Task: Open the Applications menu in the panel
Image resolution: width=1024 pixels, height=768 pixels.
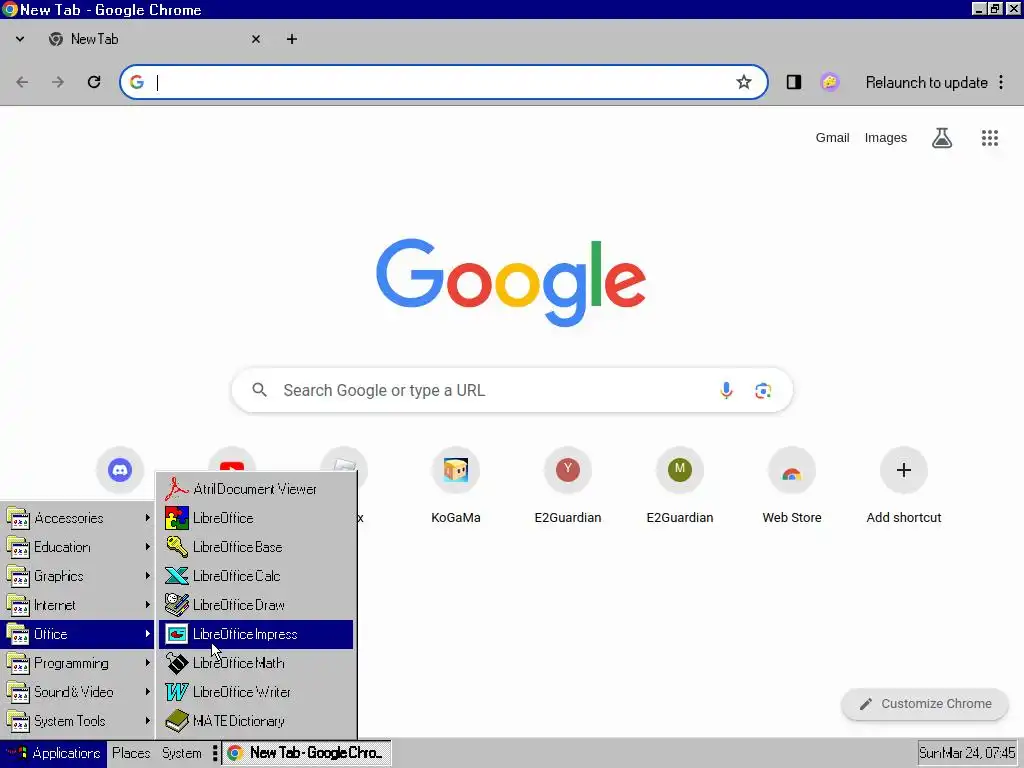Action: click(x=53, y=753)
